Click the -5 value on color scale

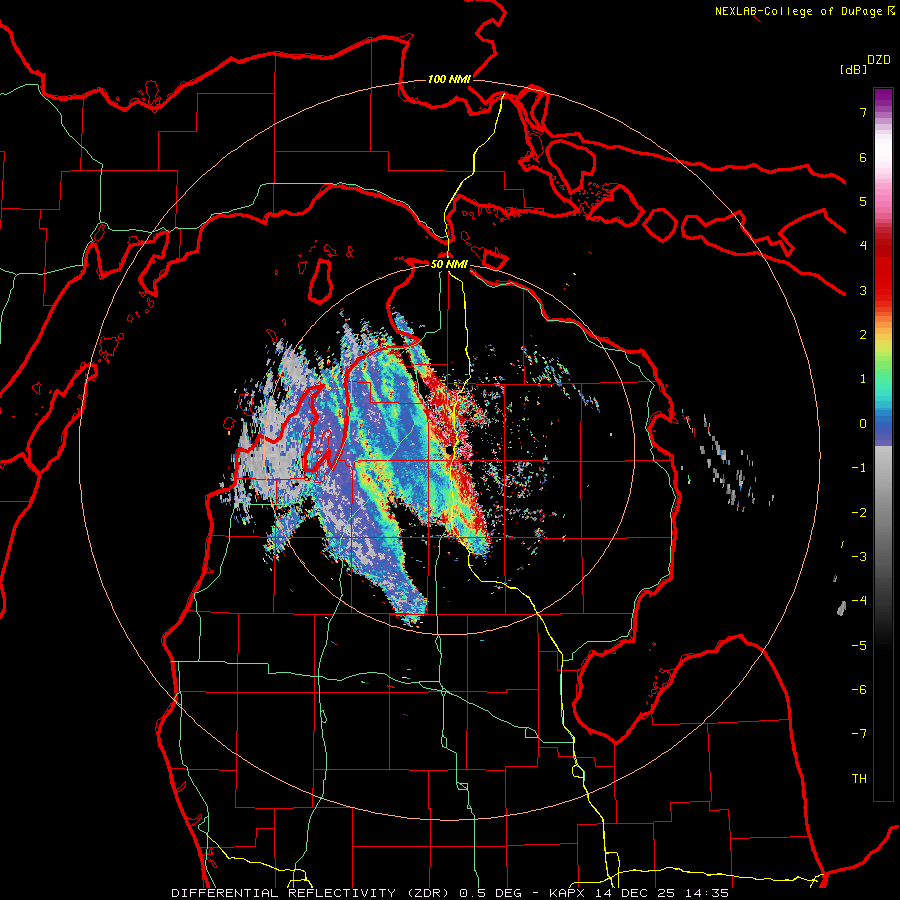pyautogui.click(x=859, y=645)
